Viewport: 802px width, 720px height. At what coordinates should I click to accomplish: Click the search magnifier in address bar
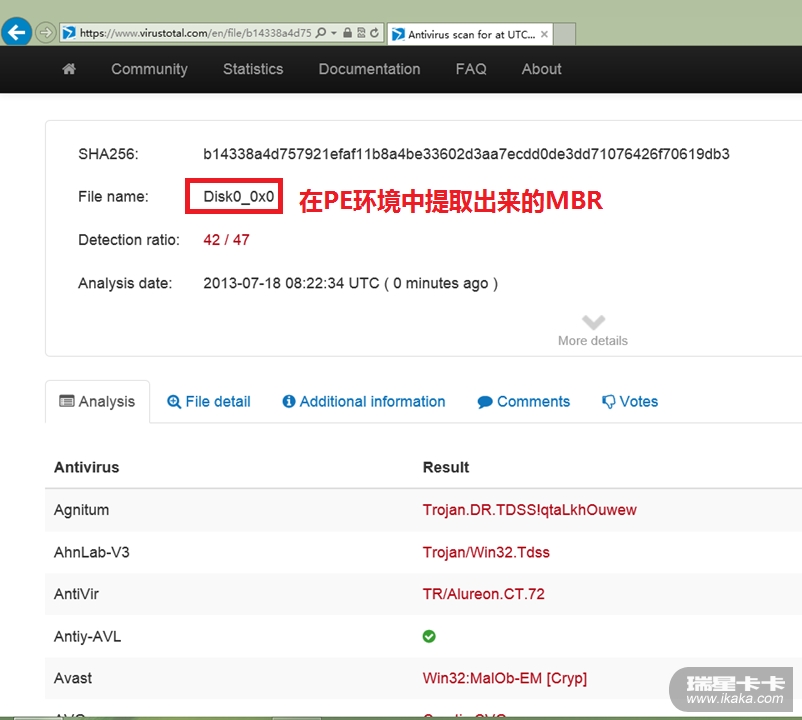(321, 33)
